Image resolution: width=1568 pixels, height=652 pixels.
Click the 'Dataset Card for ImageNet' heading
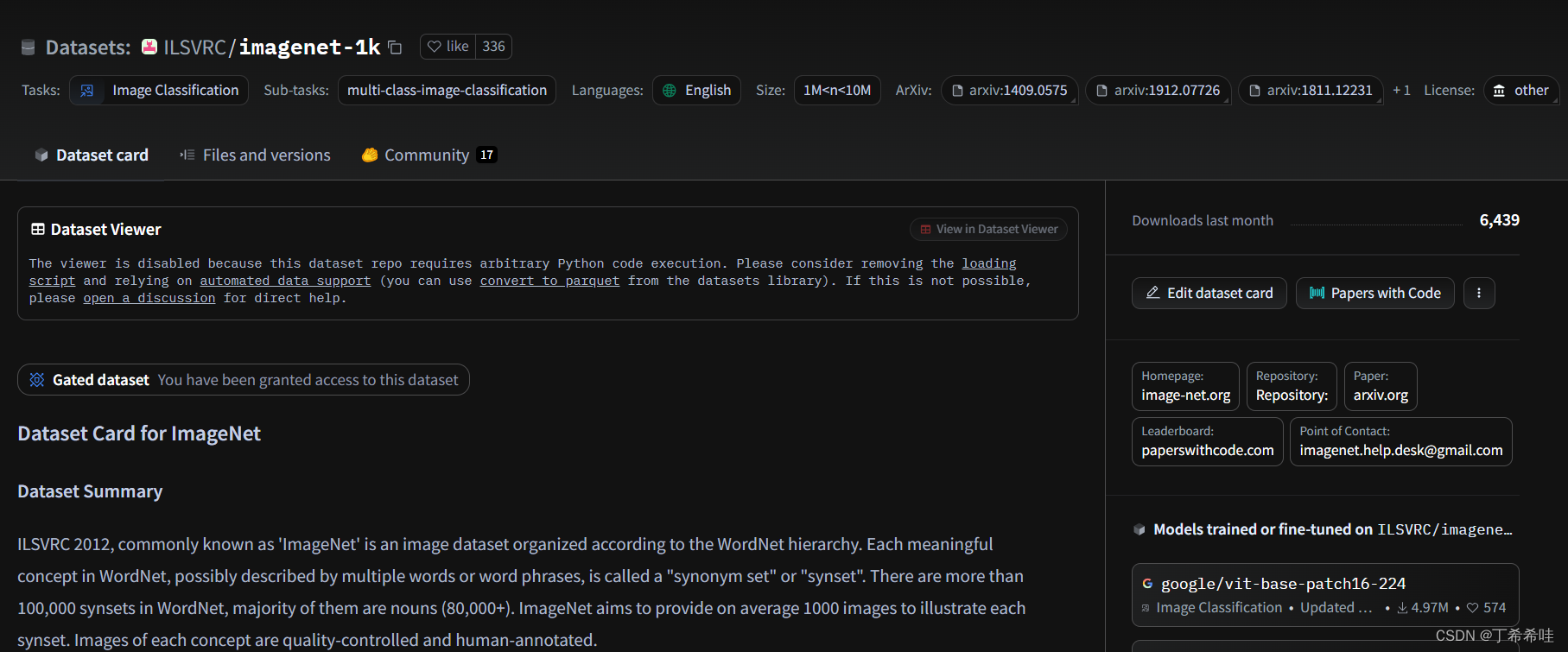click(139, 434)
